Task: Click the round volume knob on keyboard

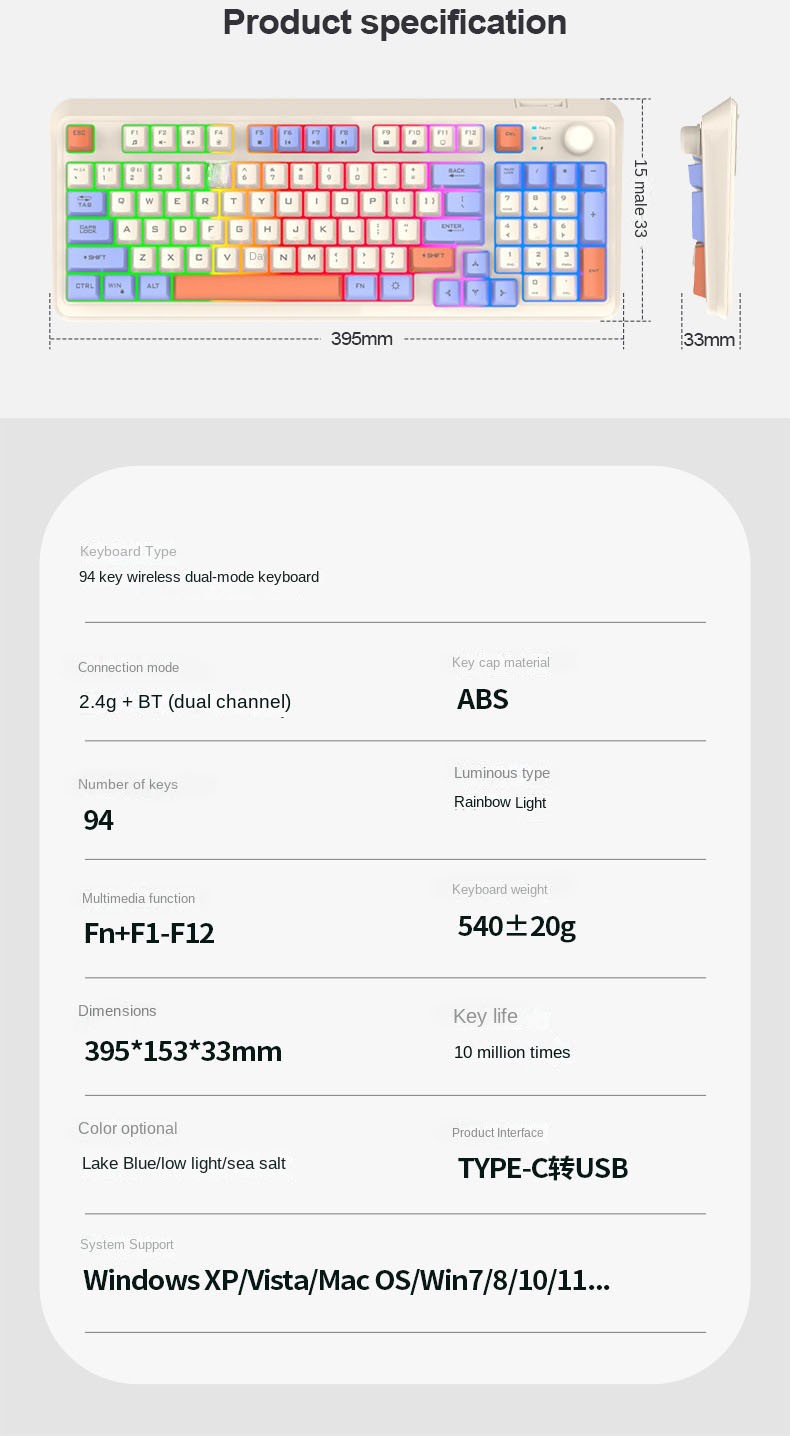Action: pyautogui.click(x=578, y=140)
